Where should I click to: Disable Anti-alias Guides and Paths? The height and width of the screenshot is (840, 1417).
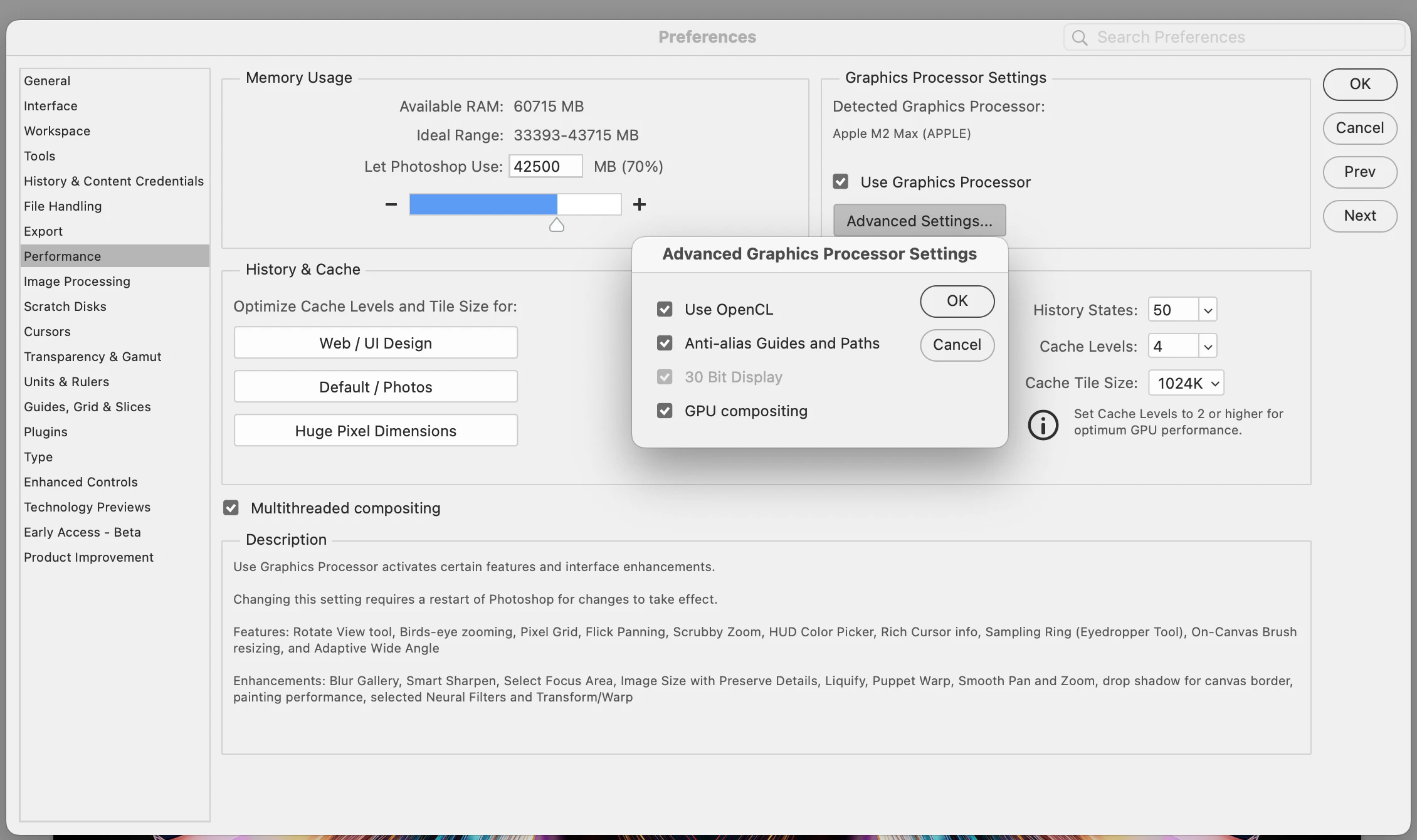point(665,344)
